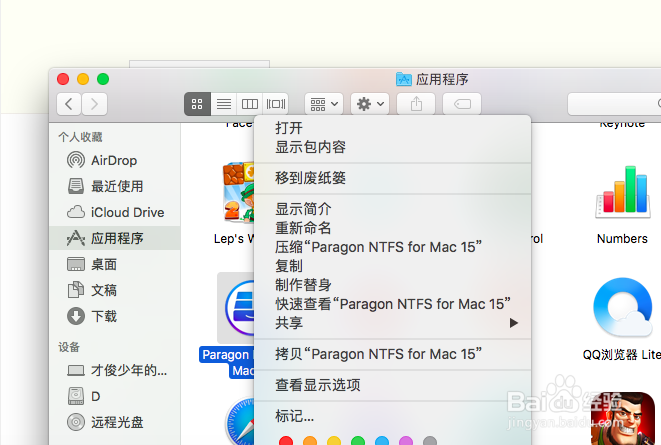Open iCloud Drive in the sidebar

coord(115,212)
